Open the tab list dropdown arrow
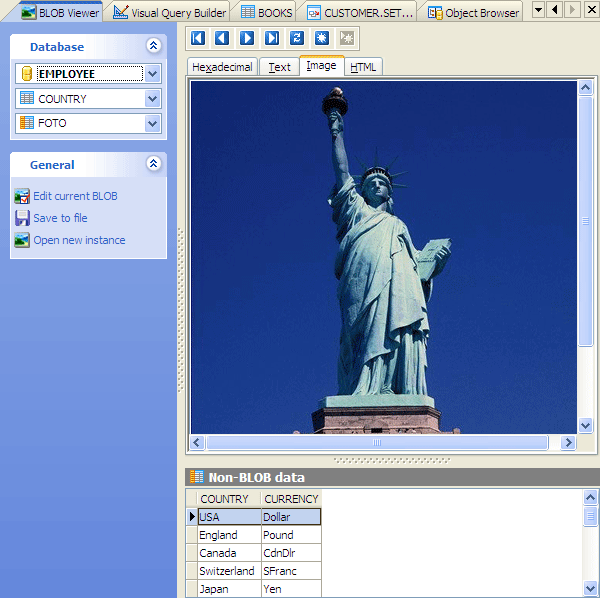 click(x=538, y=10)
